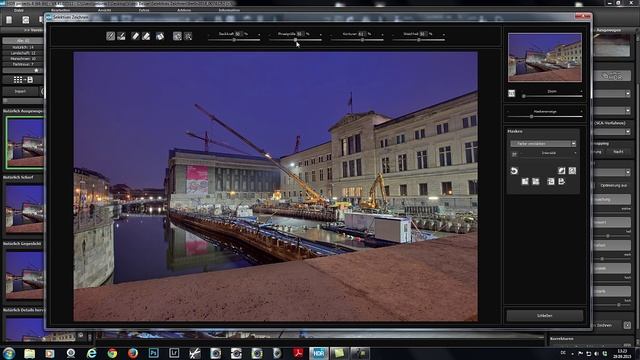Click the star favorites filter in the left panel
The image size is (640, 360).
36,70
